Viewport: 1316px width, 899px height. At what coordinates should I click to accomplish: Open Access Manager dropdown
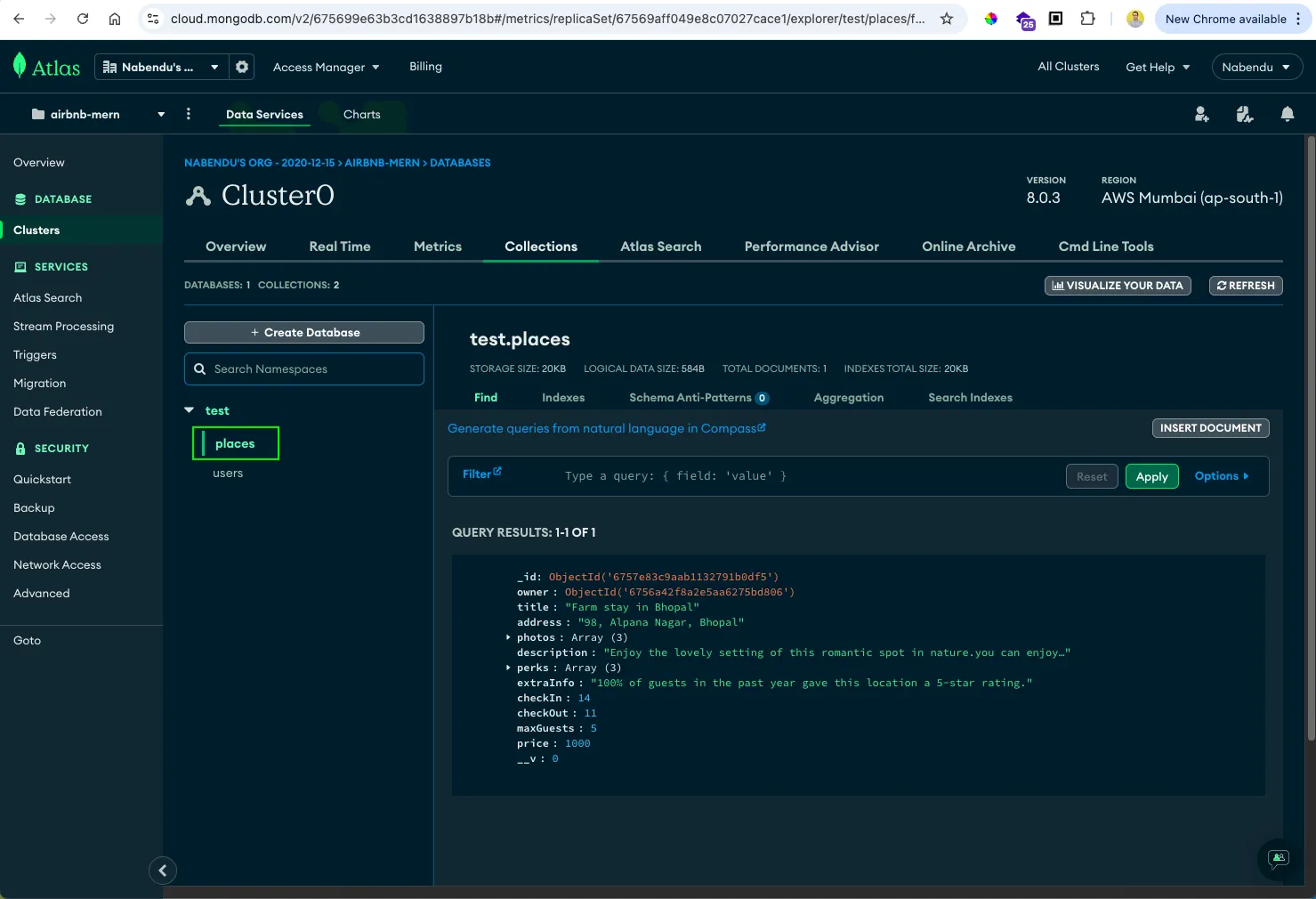pyautogui.click(x=326, y=67)
